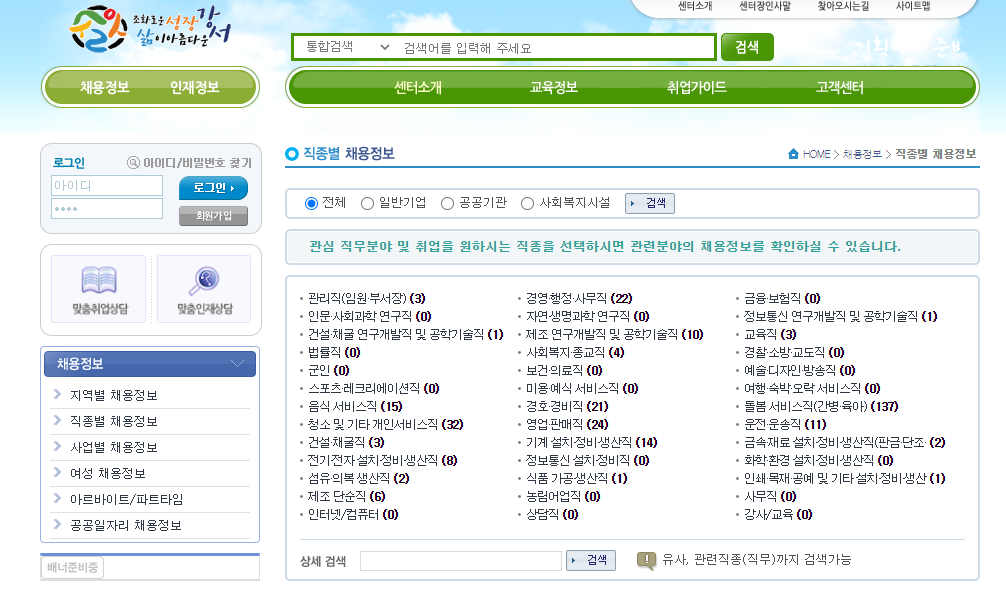This screenshot has height=597, width=1006.
Task: Open 금융·보험직 (0) category
Action: tap(782, 298)
